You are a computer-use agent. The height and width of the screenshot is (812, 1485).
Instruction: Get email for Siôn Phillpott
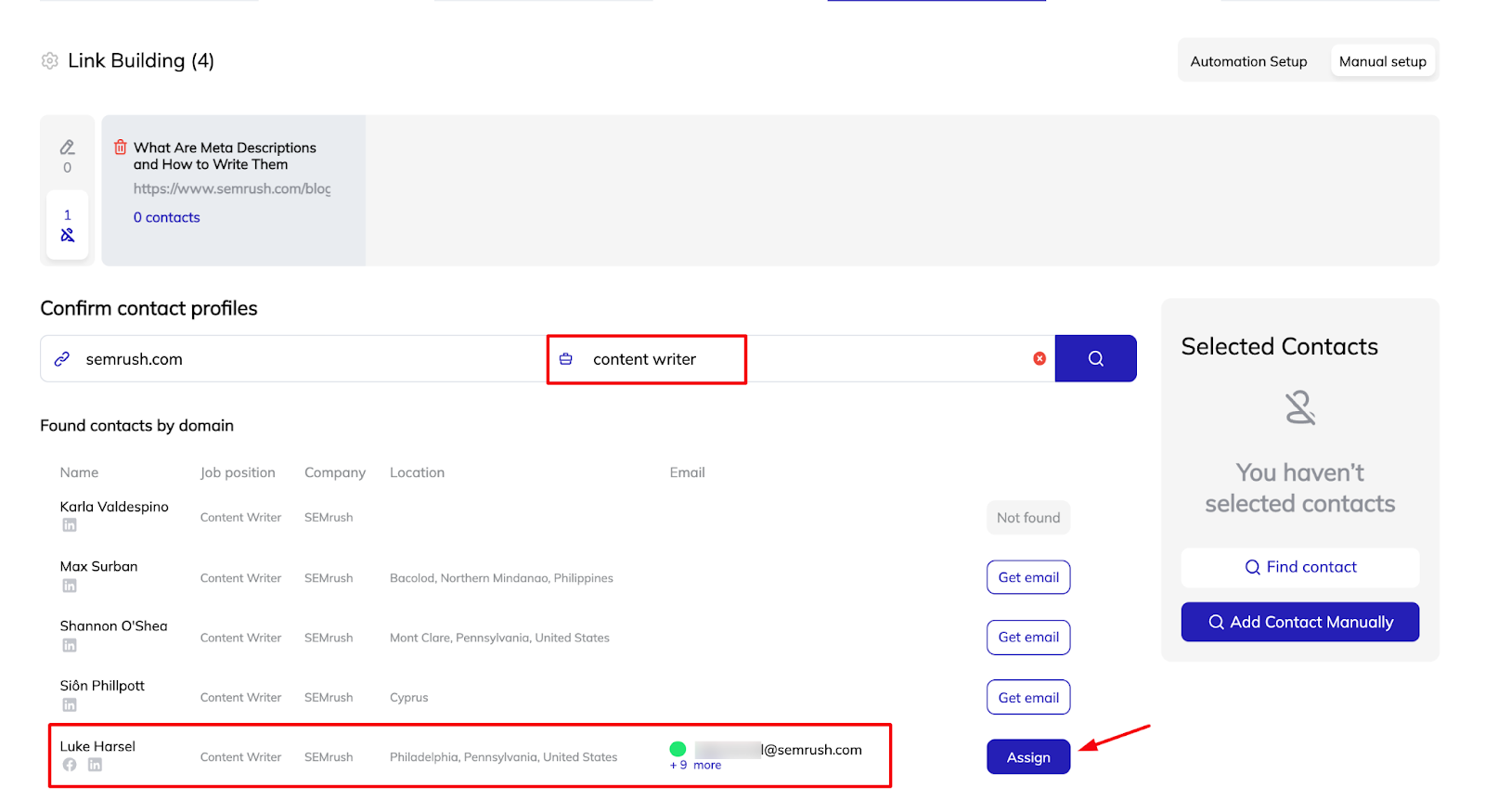pyautogui.click(x=1028, y=698)
